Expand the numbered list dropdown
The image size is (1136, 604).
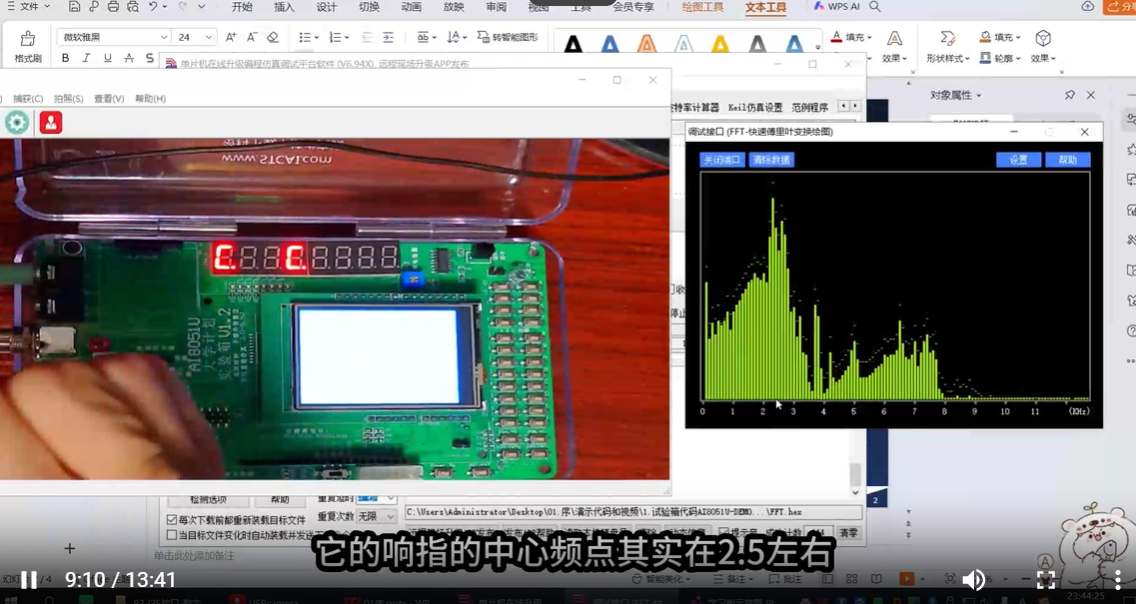346,38
